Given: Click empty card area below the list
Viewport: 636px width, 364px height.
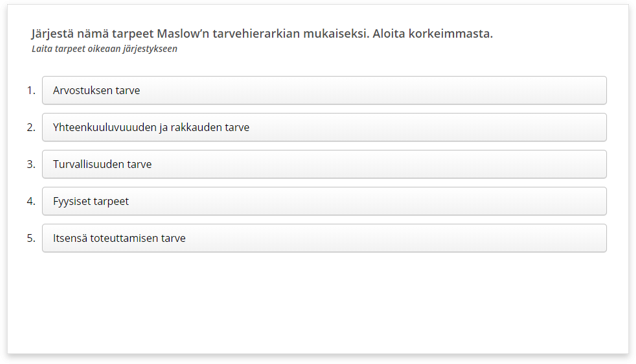Looking at the screenshot, I should pyautogui.click(x=318, y=302).
